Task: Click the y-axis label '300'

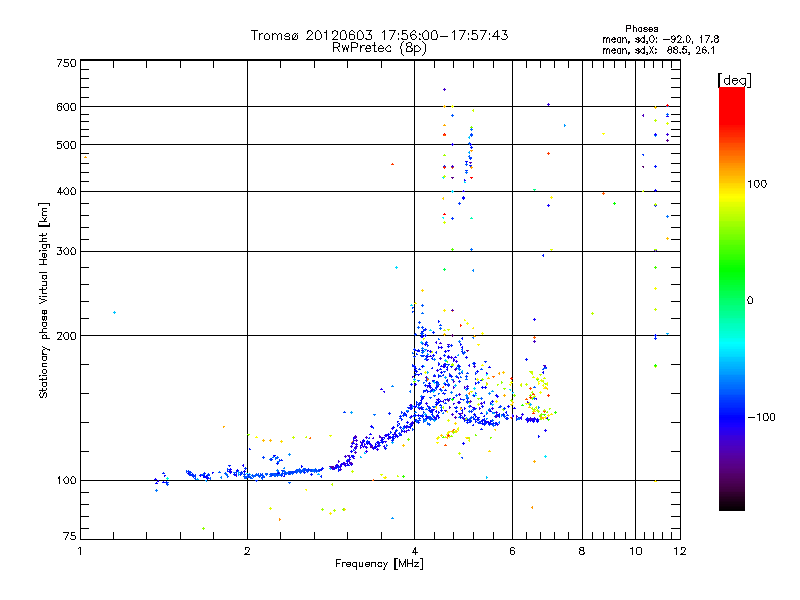Action: tap(67, 251)
